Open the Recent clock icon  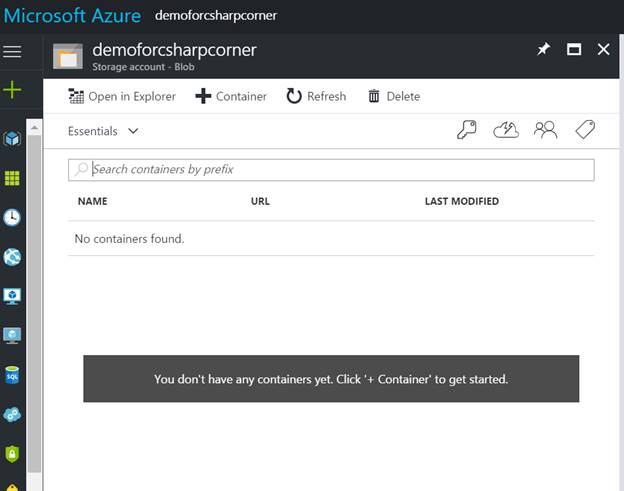point(12,218)
